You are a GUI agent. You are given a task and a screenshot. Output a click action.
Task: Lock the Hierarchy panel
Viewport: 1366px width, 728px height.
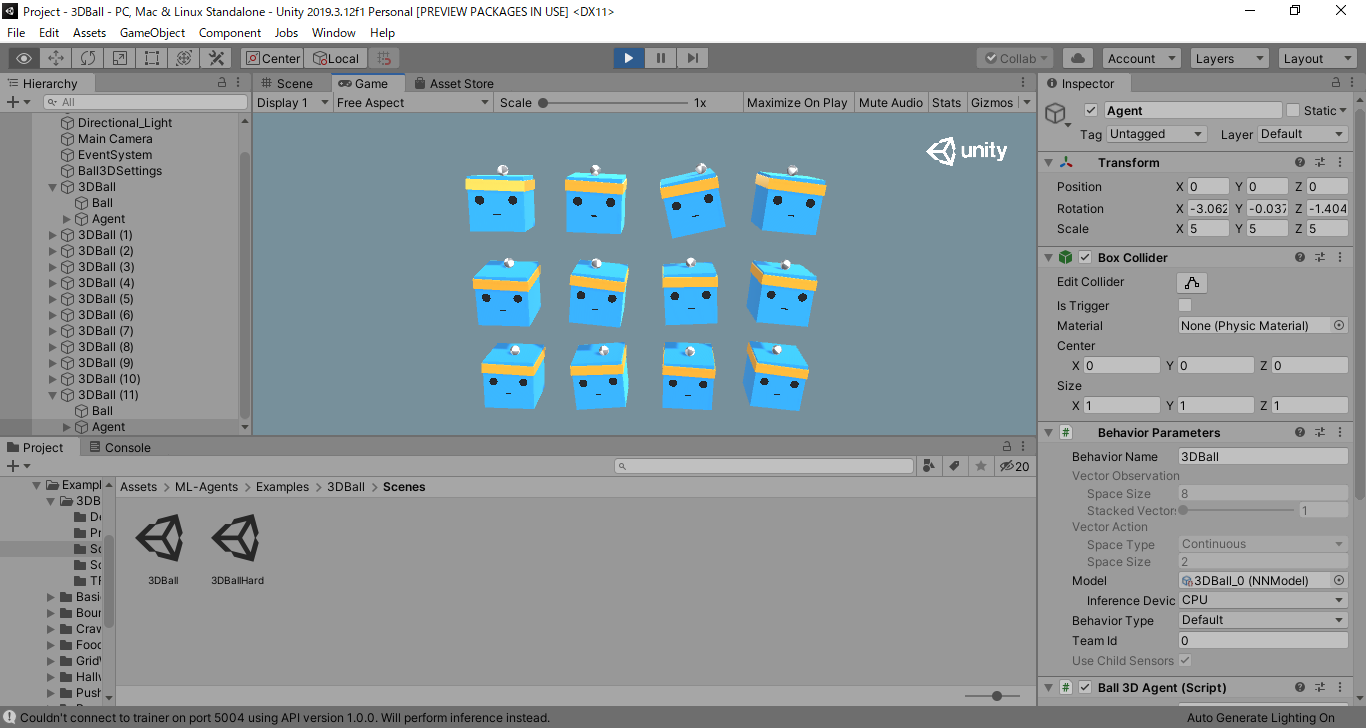222,83
